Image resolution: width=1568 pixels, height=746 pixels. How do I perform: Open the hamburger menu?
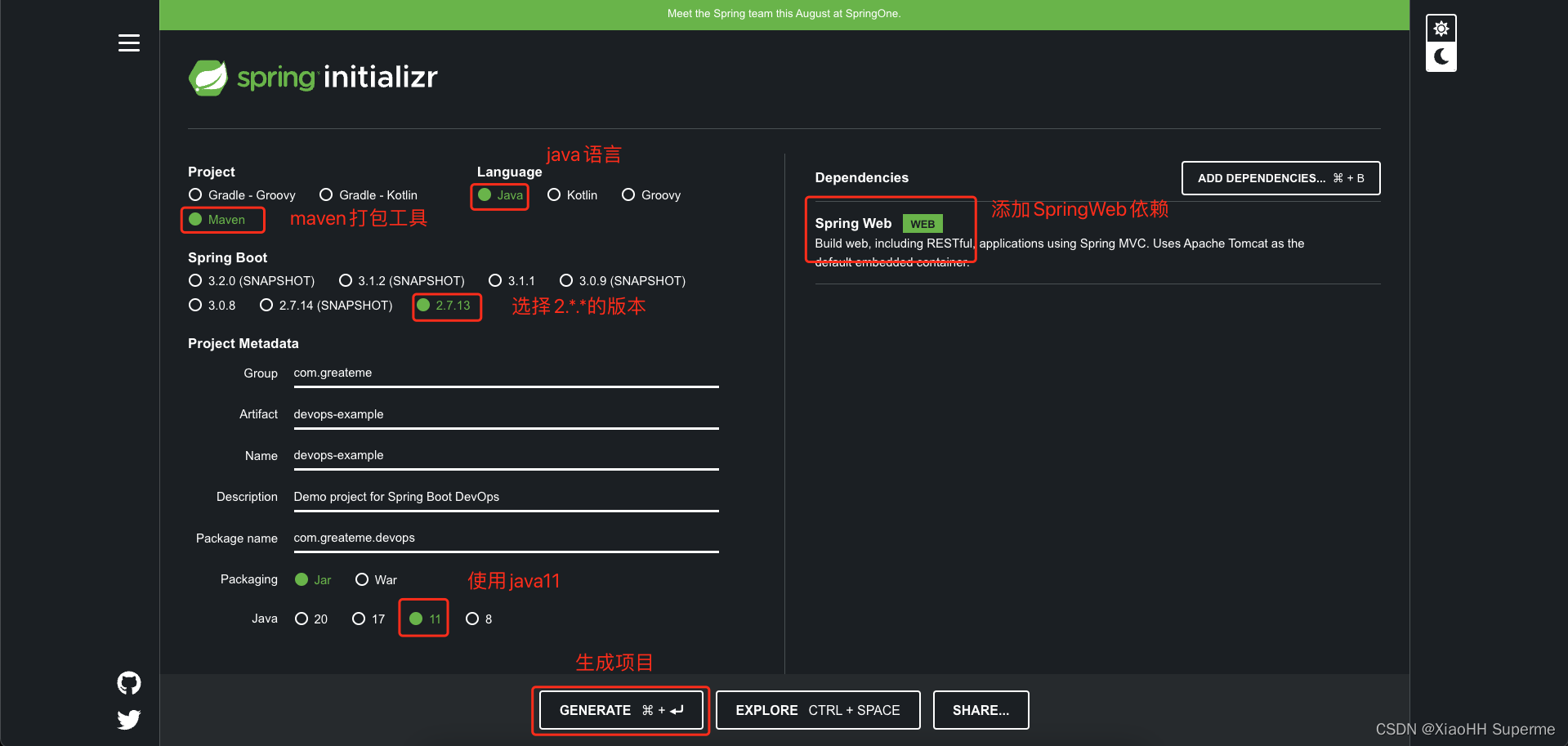(129, 42)
